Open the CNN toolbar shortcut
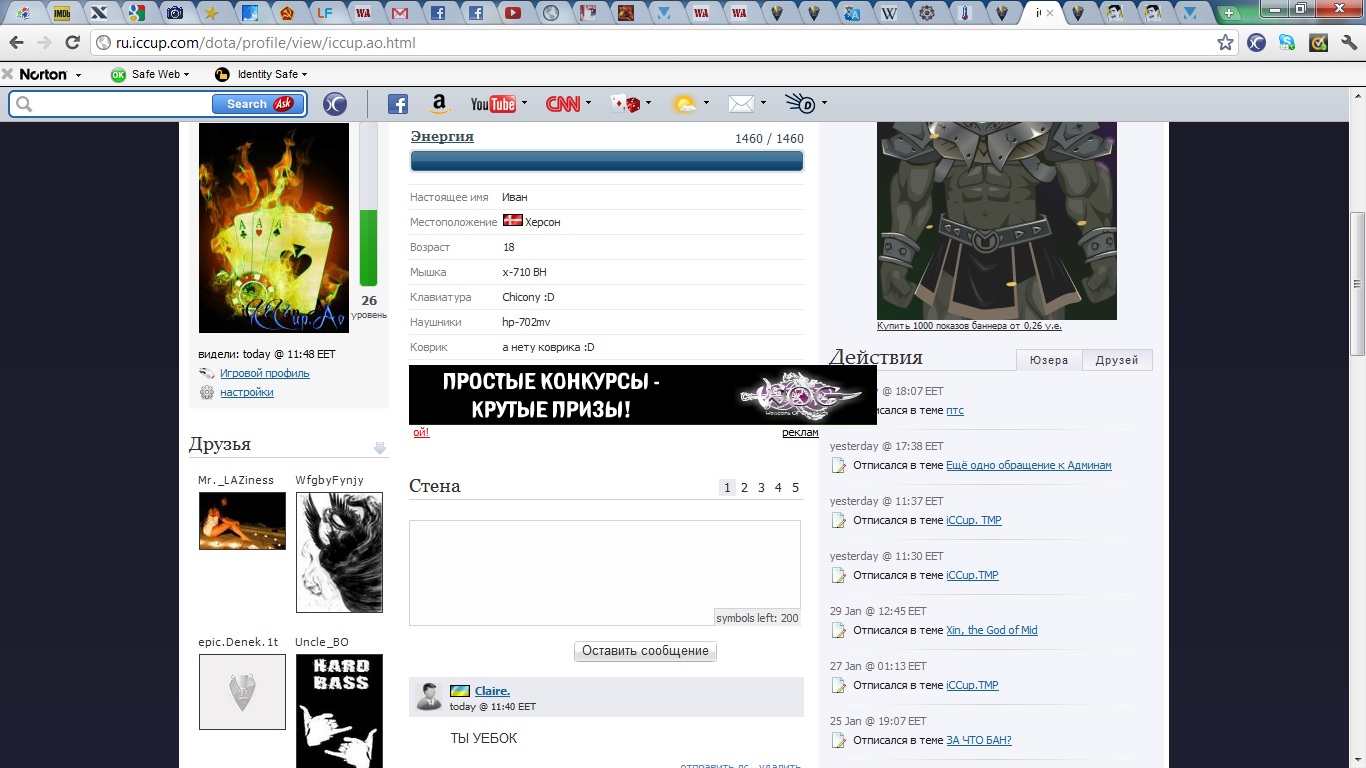The width and height of the screenshot is (1366, 768). coord(563,104)
